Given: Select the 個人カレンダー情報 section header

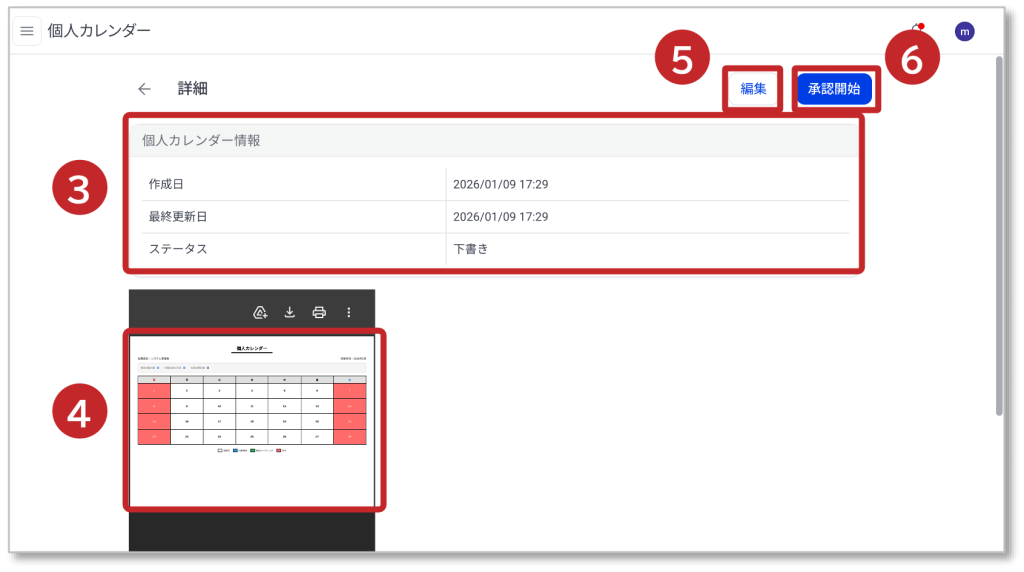Looking at the screenshot, I should coord(202,141).
